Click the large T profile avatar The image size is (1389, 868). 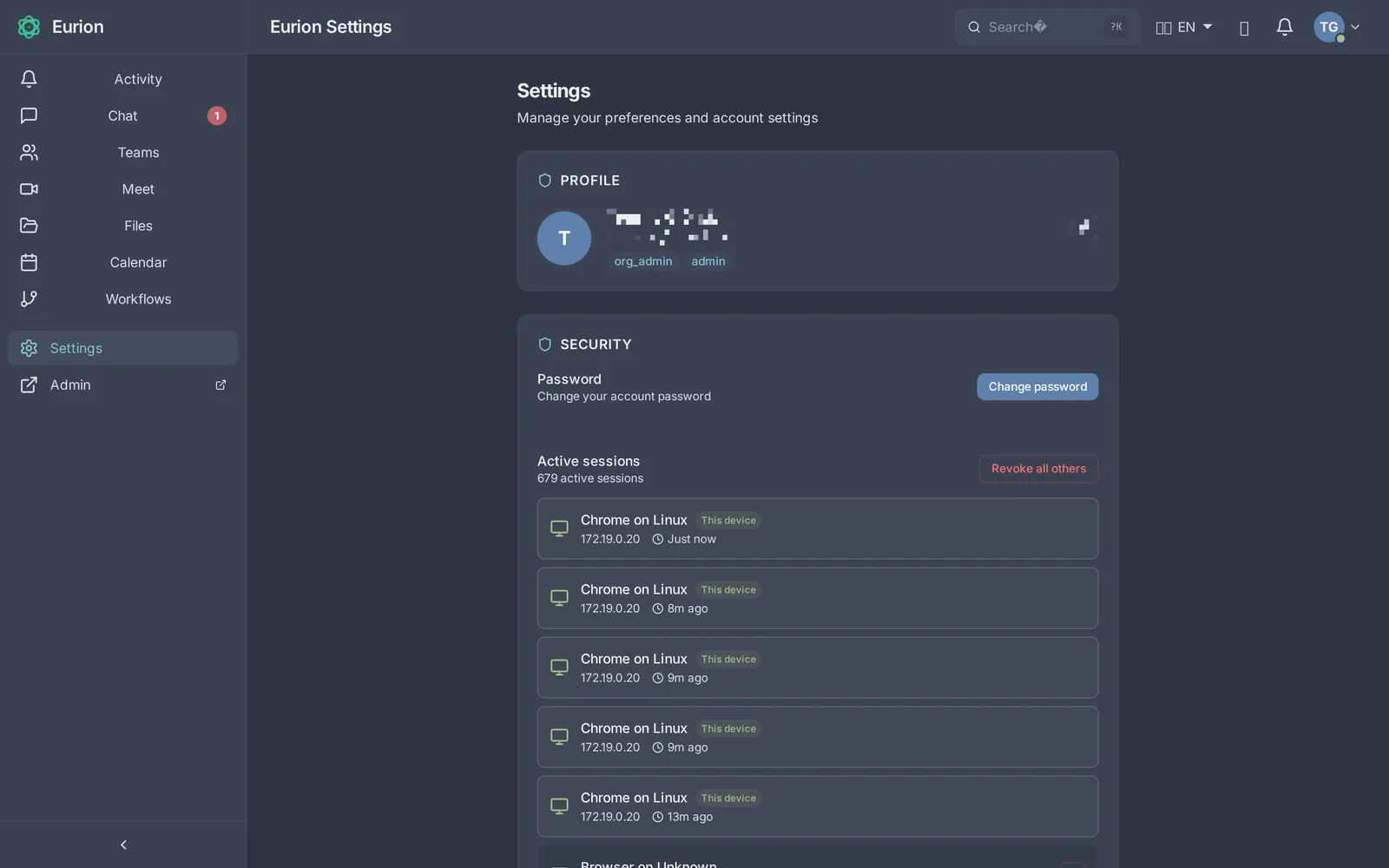[564, 238]
